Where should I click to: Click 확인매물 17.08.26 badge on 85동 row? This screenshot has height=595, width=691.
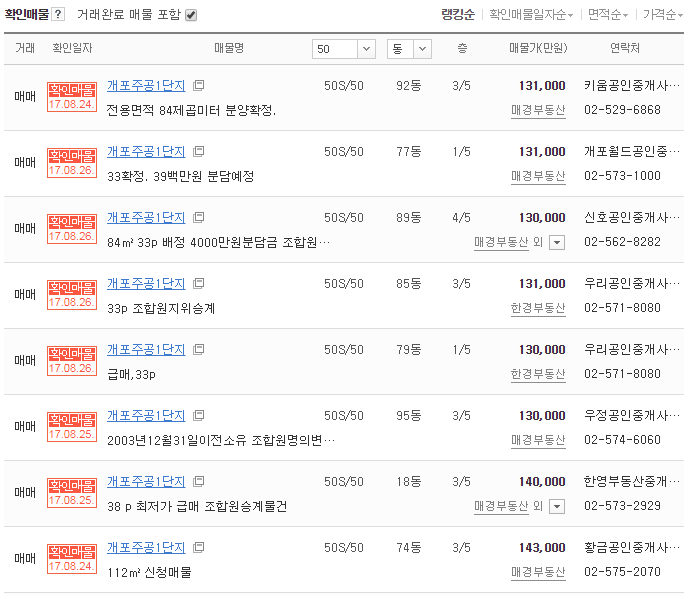click(x=72, y=294)
